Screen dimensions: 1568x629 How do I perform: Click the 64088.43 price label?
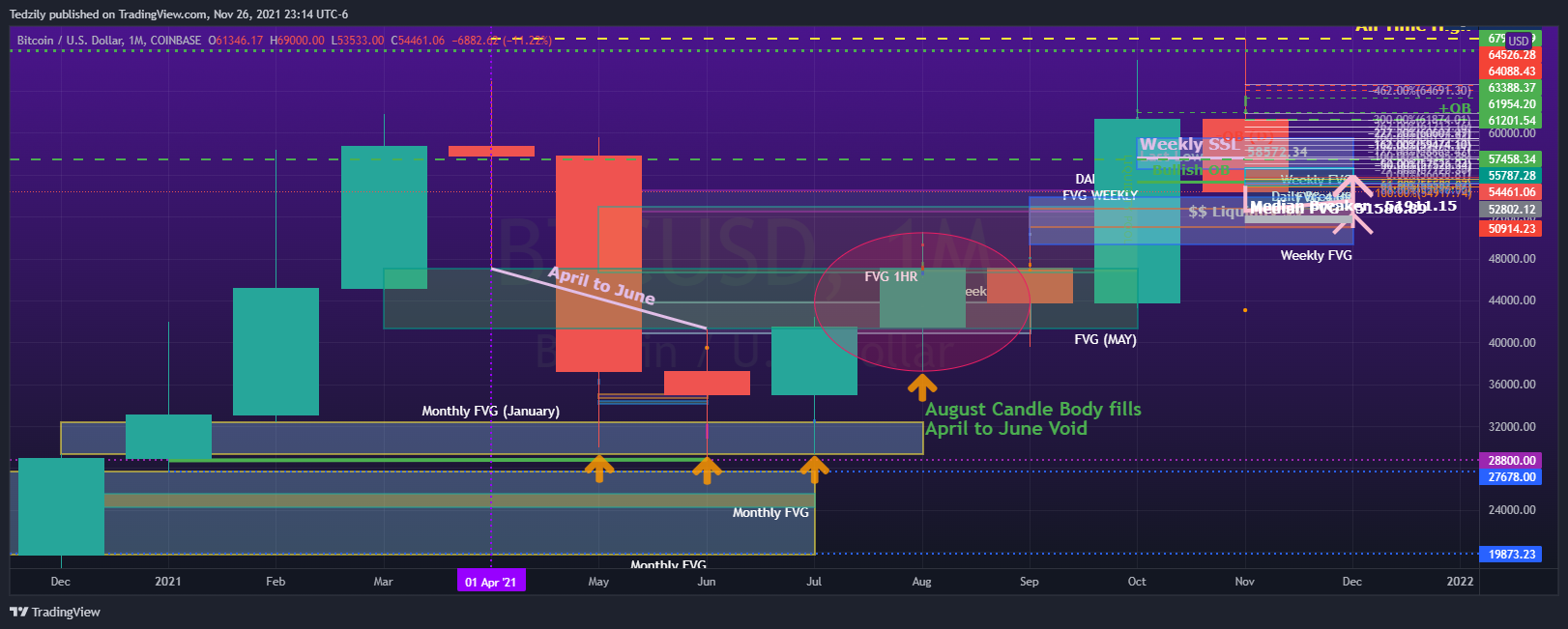pyautogui.click(x=1511, y=71)
